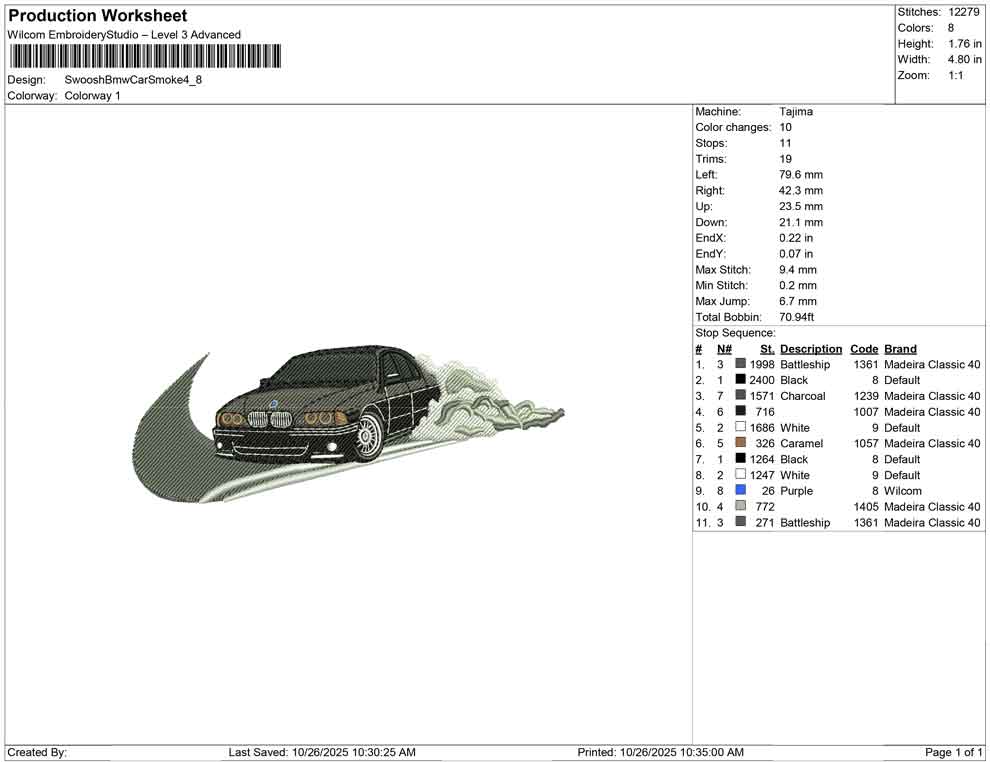Image resolution: width=990 pixels, height=762 pixels.
Task: Click stitch count 1686 in row 5
Action: point(762,427)
